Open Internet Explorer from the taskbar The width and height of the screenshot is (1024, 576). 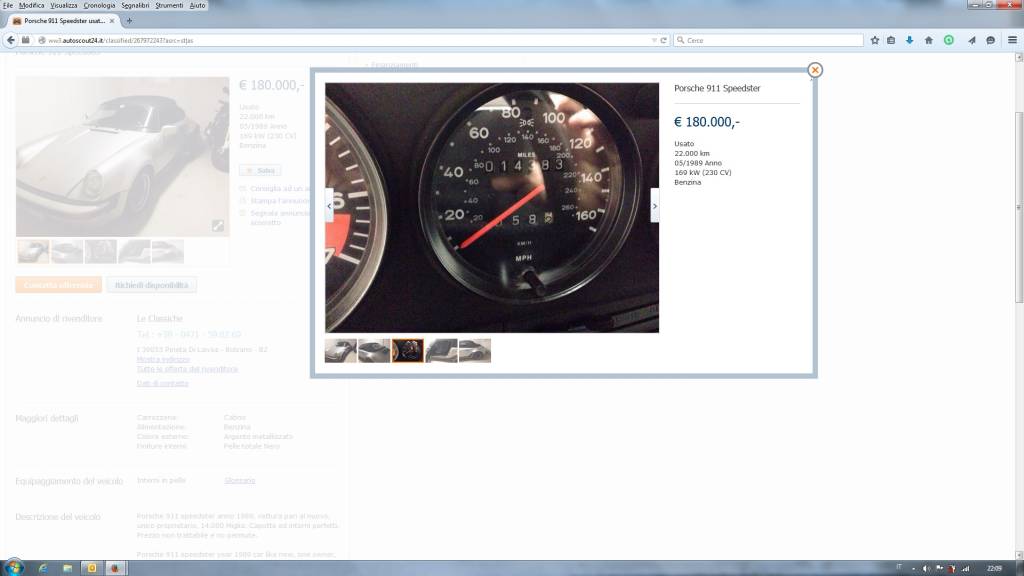43,568
